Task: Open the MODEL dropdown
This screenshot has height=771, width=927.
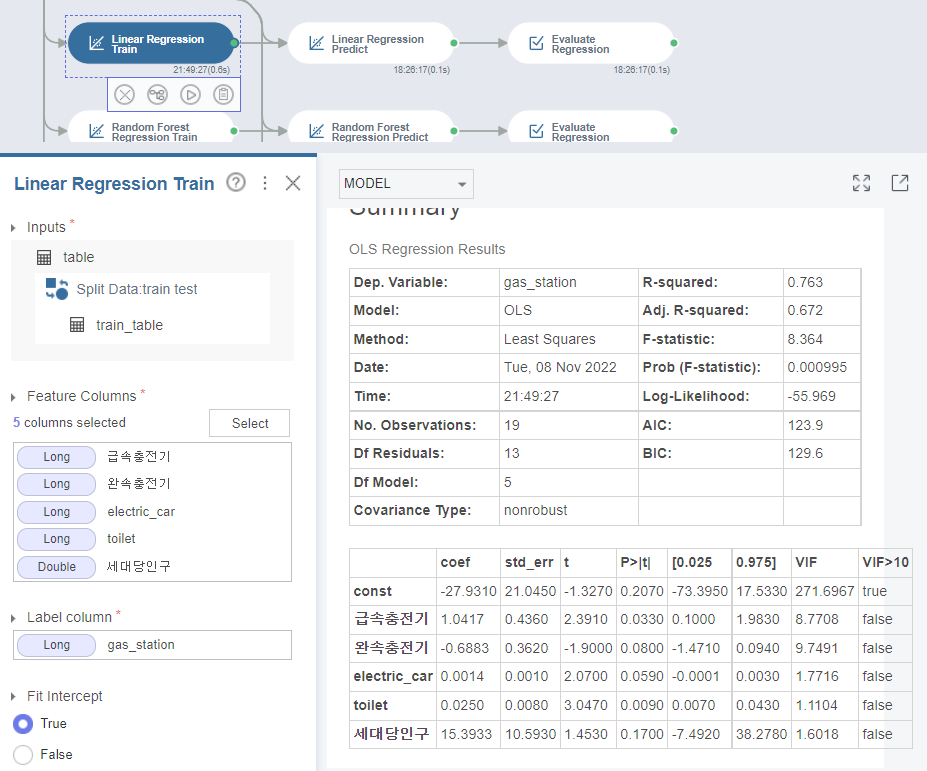Action: point(406,184)
